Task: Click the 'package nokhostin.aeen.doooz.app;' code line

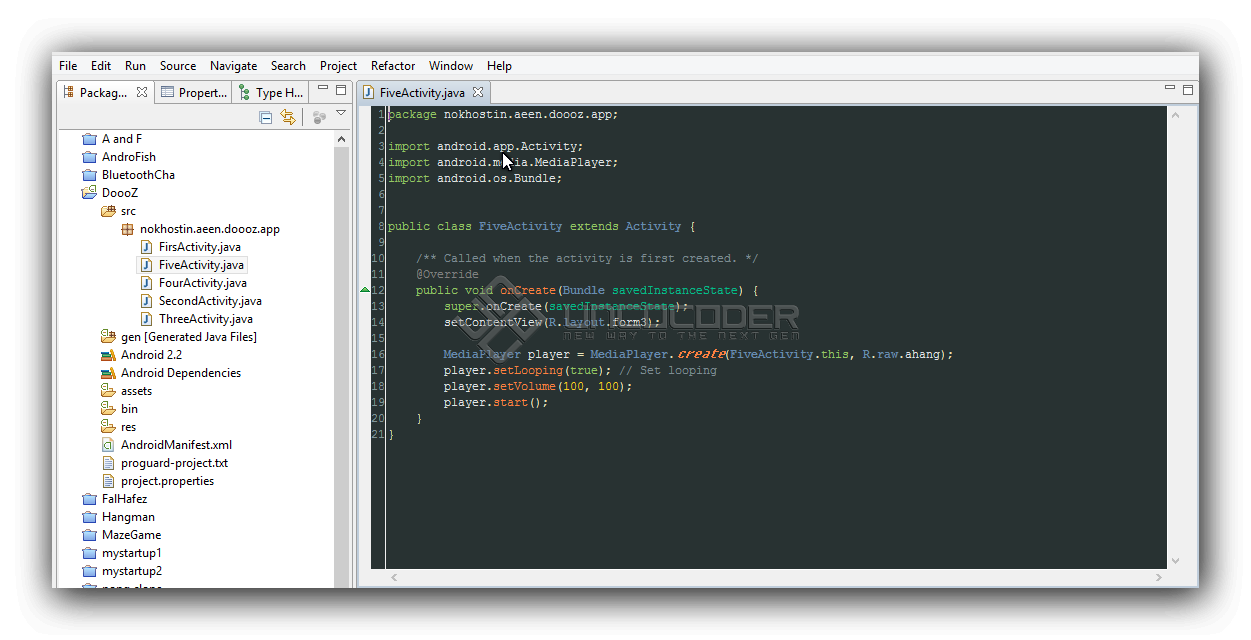Action: (503, 114)
